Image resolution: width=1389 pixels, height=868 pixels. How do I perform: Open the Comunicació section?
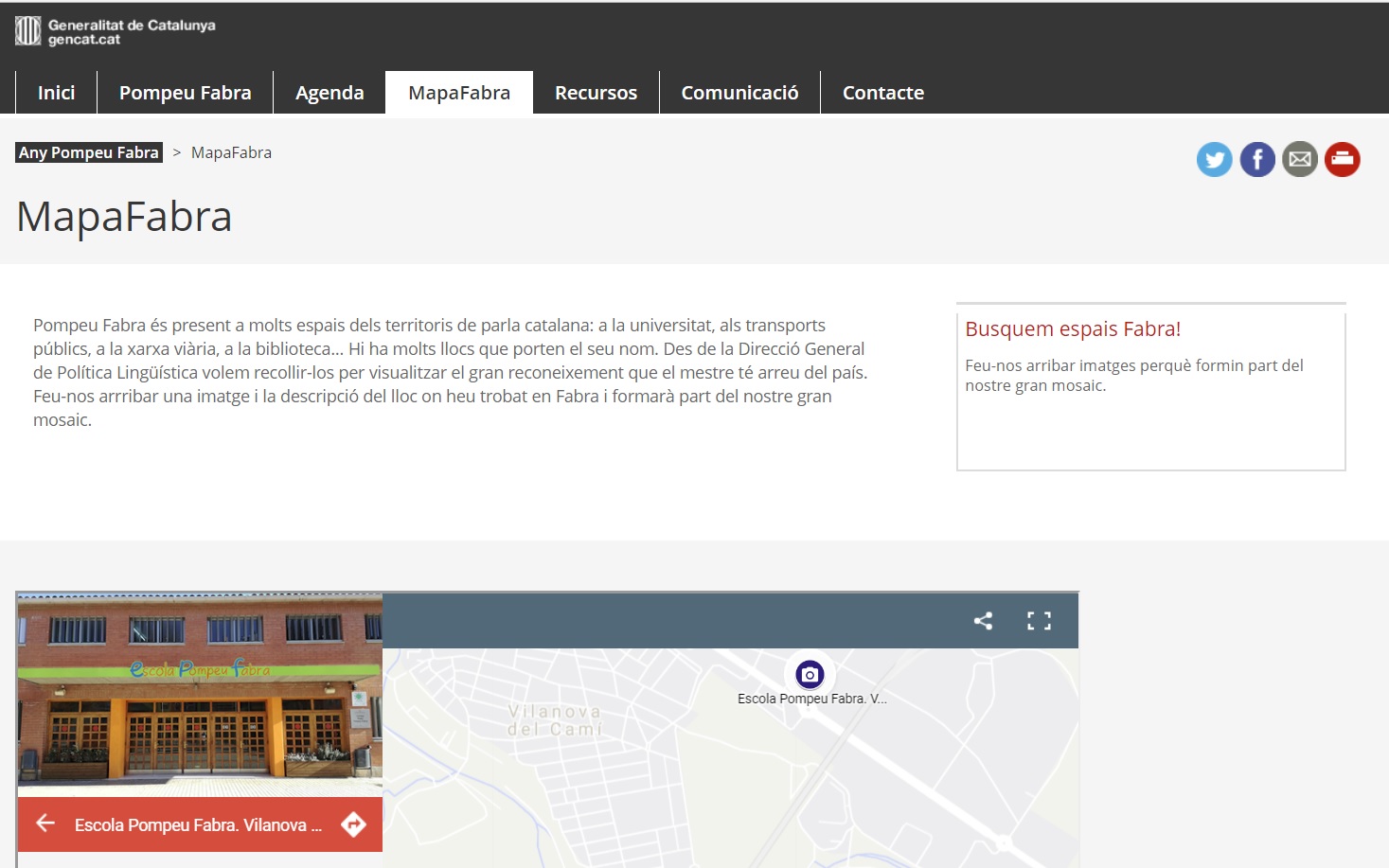pyautogui.click(x=739, y=93)
